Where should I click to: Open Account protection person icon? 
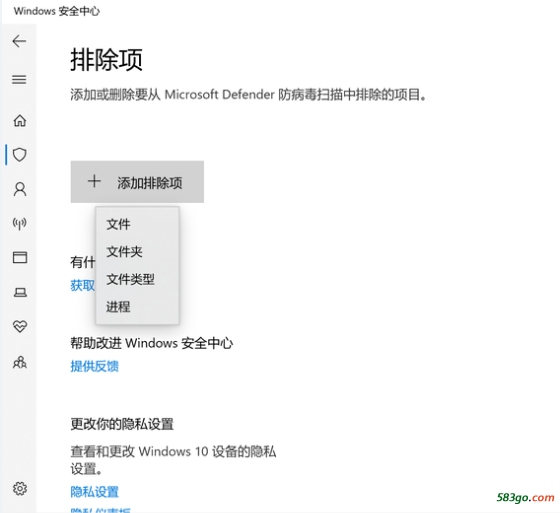pyautogui.click(x=20, y=189)
